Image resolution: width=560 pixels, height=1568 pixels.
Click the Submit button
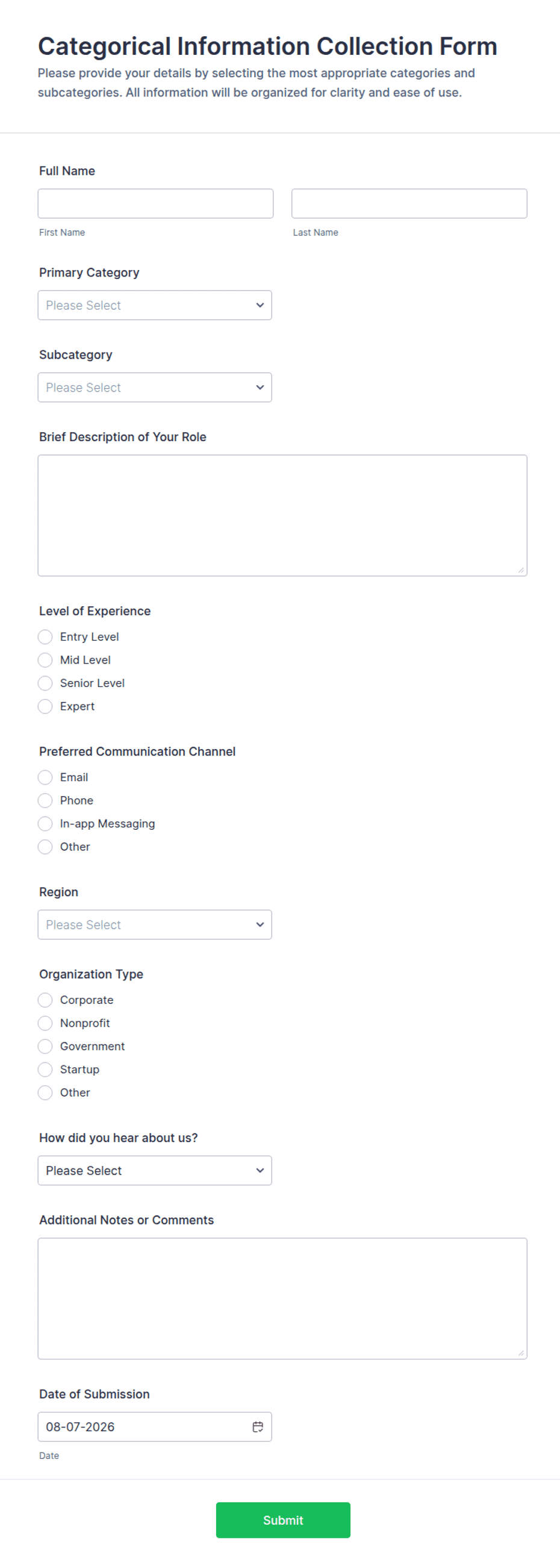point(284,1520)
